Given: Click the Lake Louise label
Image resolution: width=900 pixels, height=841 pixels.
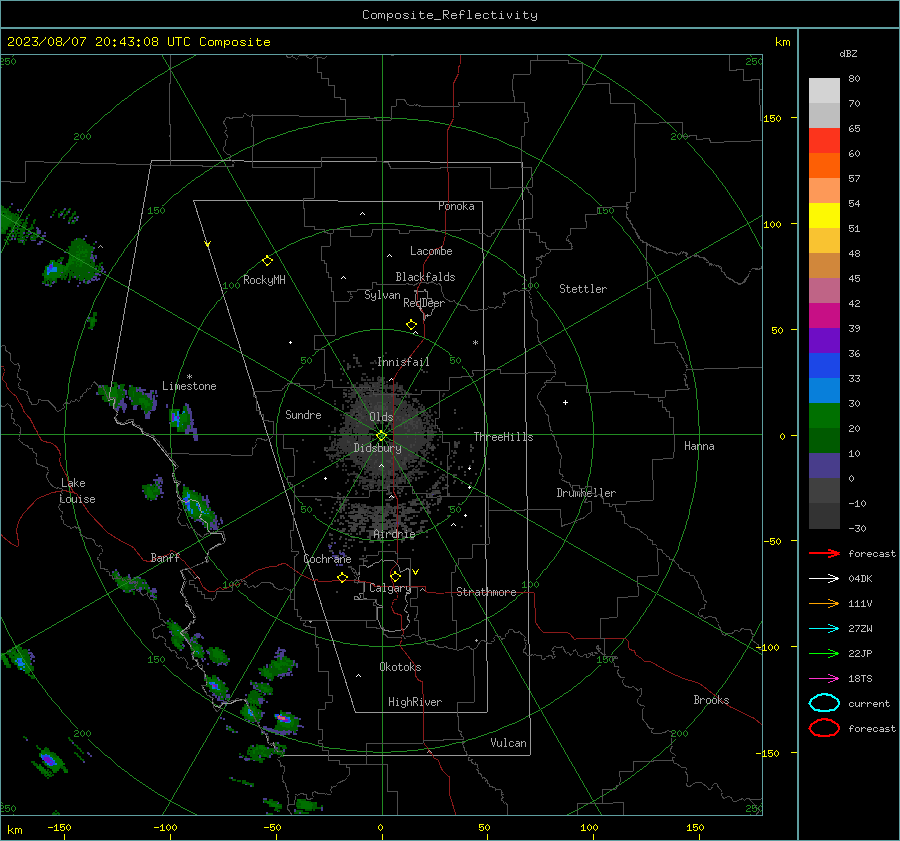Looking at the screenshot, I should click(x=77, y=491).
